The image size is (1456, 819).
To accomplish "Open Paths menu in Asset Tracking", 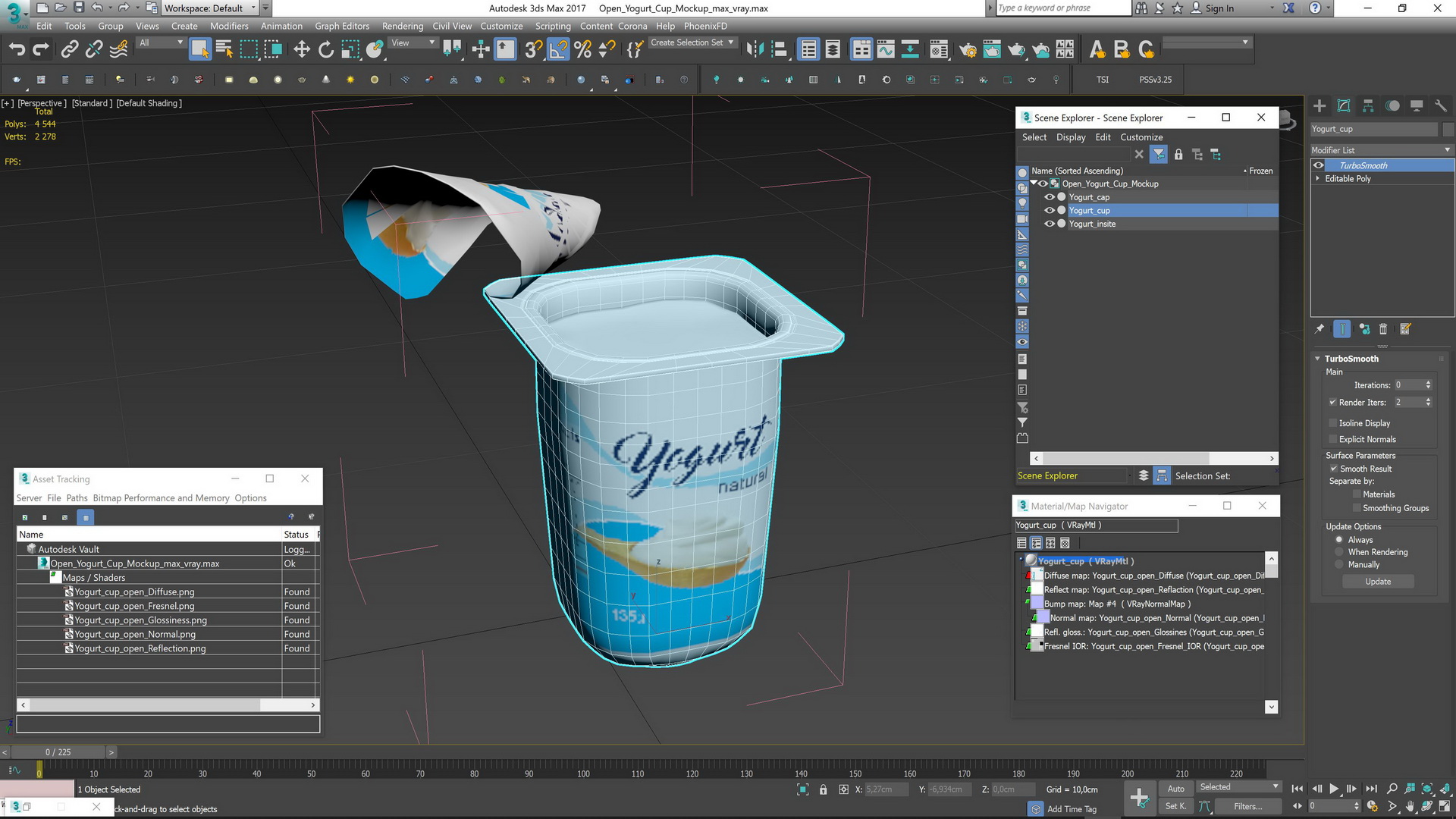I will (77, 498).
